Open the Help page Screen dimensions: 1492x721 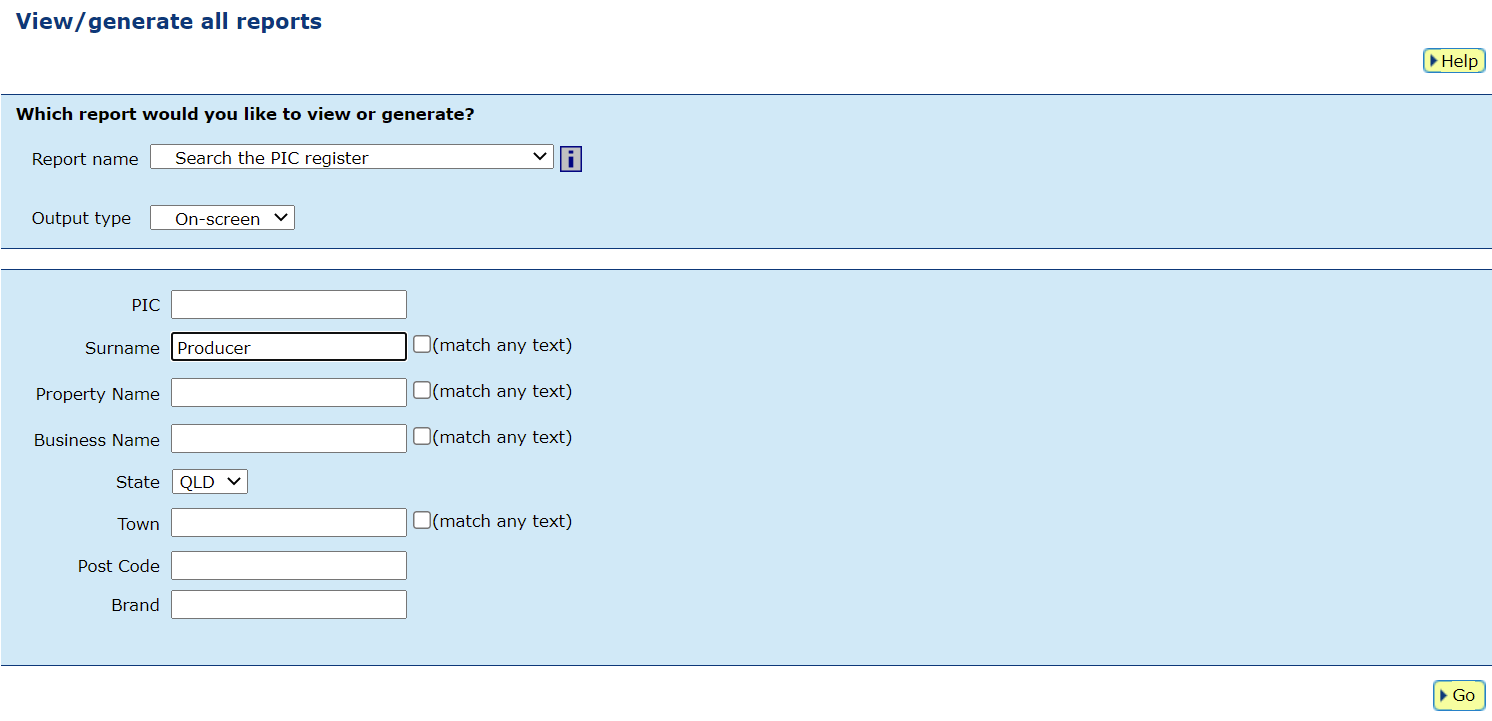(x=1454, y=61)
